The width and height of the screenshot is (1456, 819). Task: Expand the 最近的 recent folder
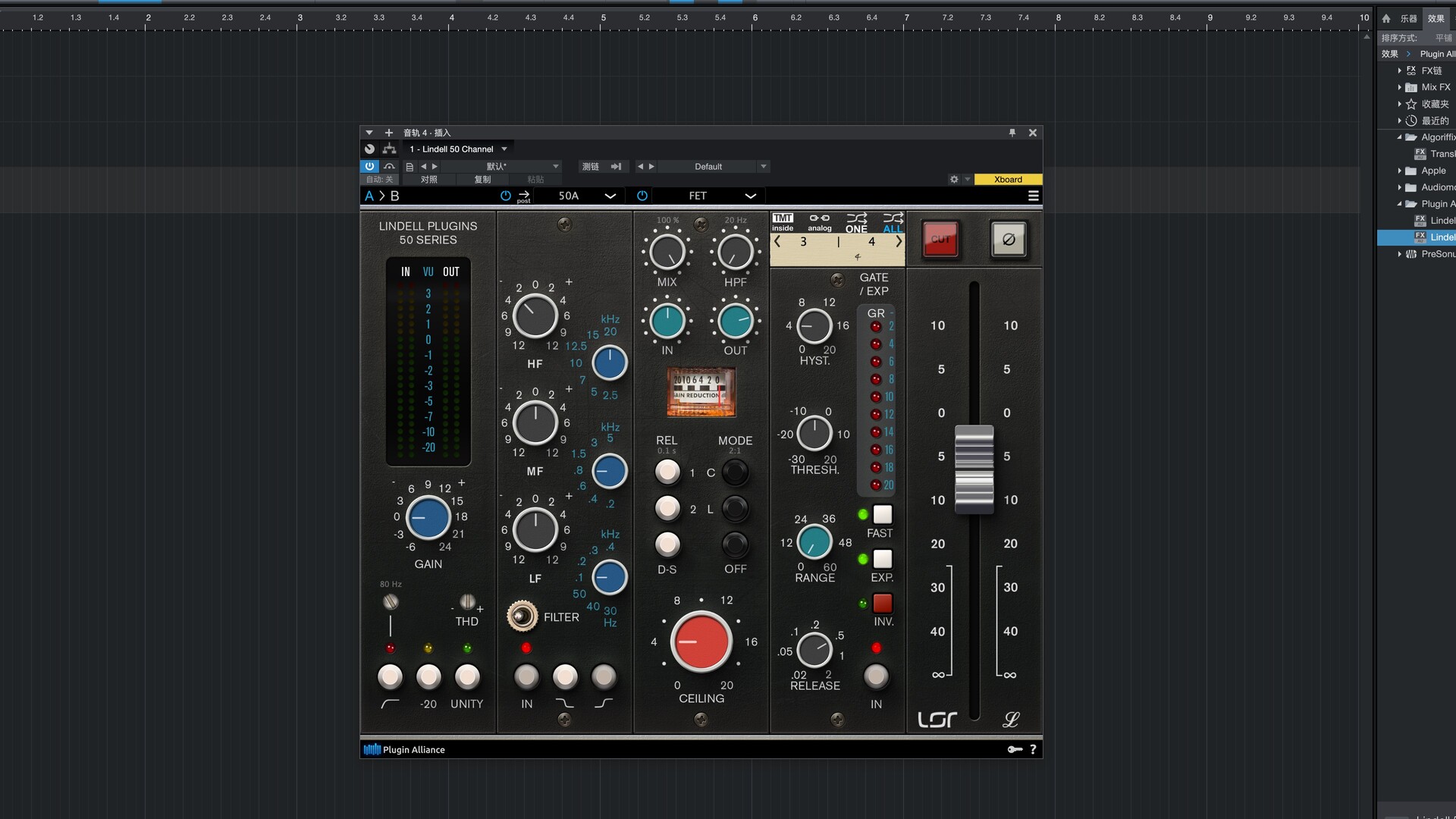tap(1400, 121)
